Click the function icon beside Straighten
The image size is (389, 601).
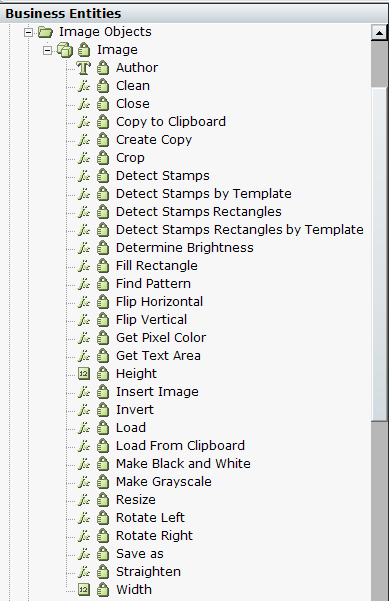point(84,571)
